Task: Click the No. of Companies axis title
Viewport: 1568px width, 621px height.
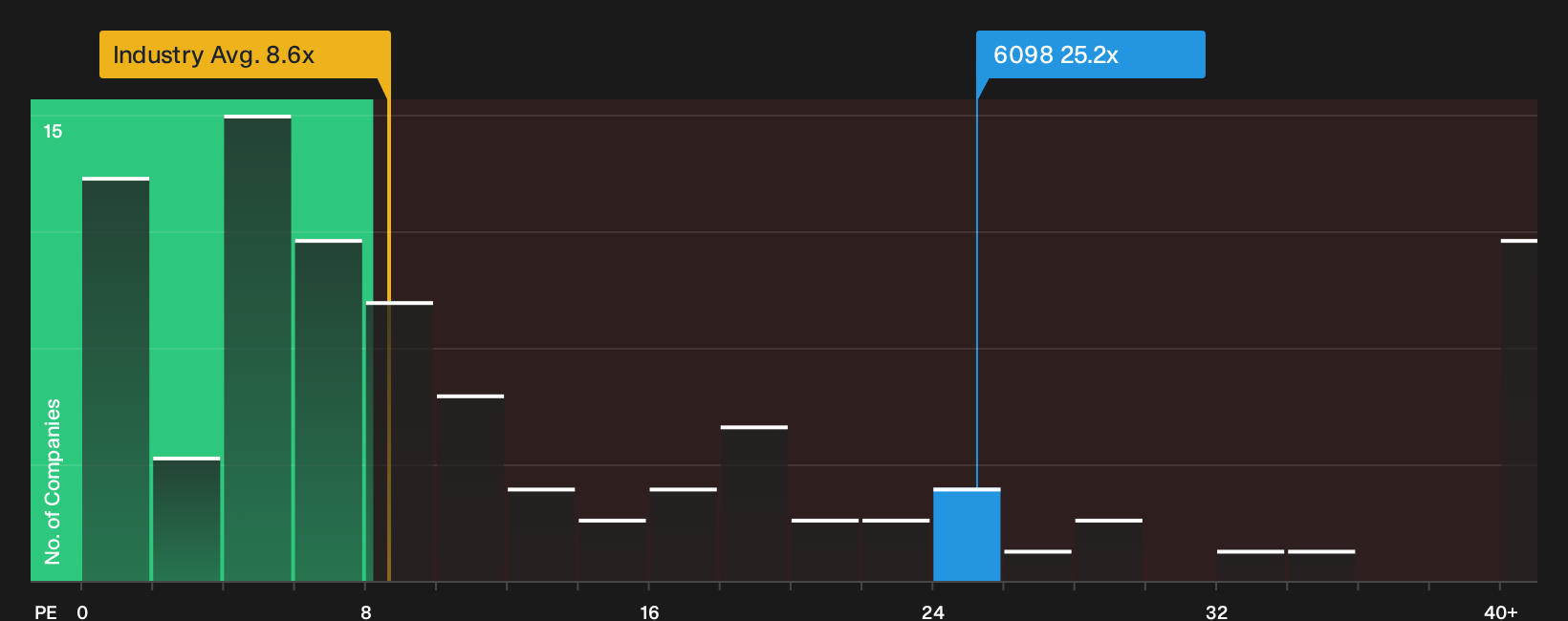Action: [x=53, y=481]
